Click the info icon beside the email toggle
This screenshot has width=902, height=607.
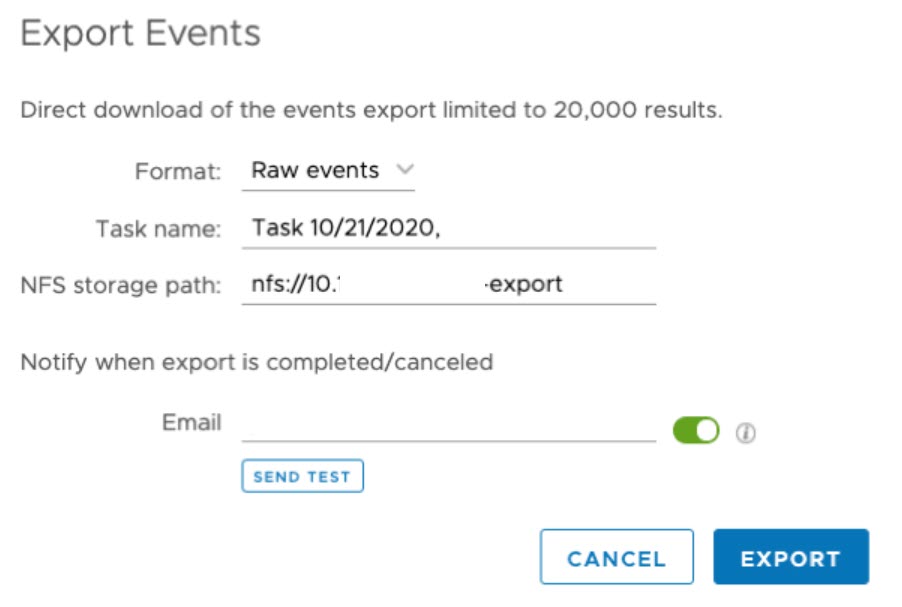745,433
